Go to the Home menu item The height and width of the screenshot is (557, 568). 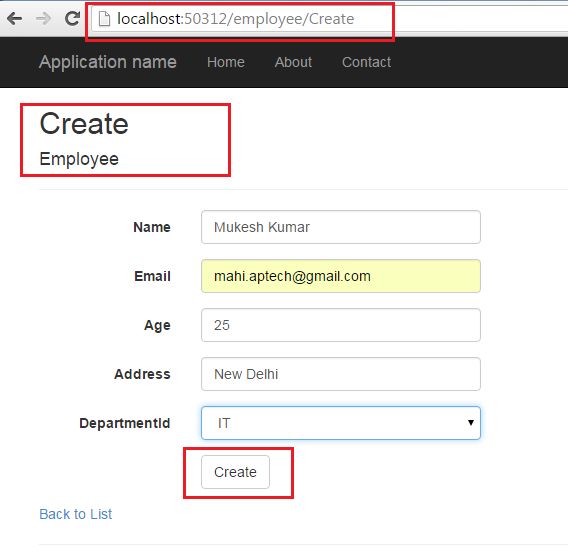[x=226, y=62]
